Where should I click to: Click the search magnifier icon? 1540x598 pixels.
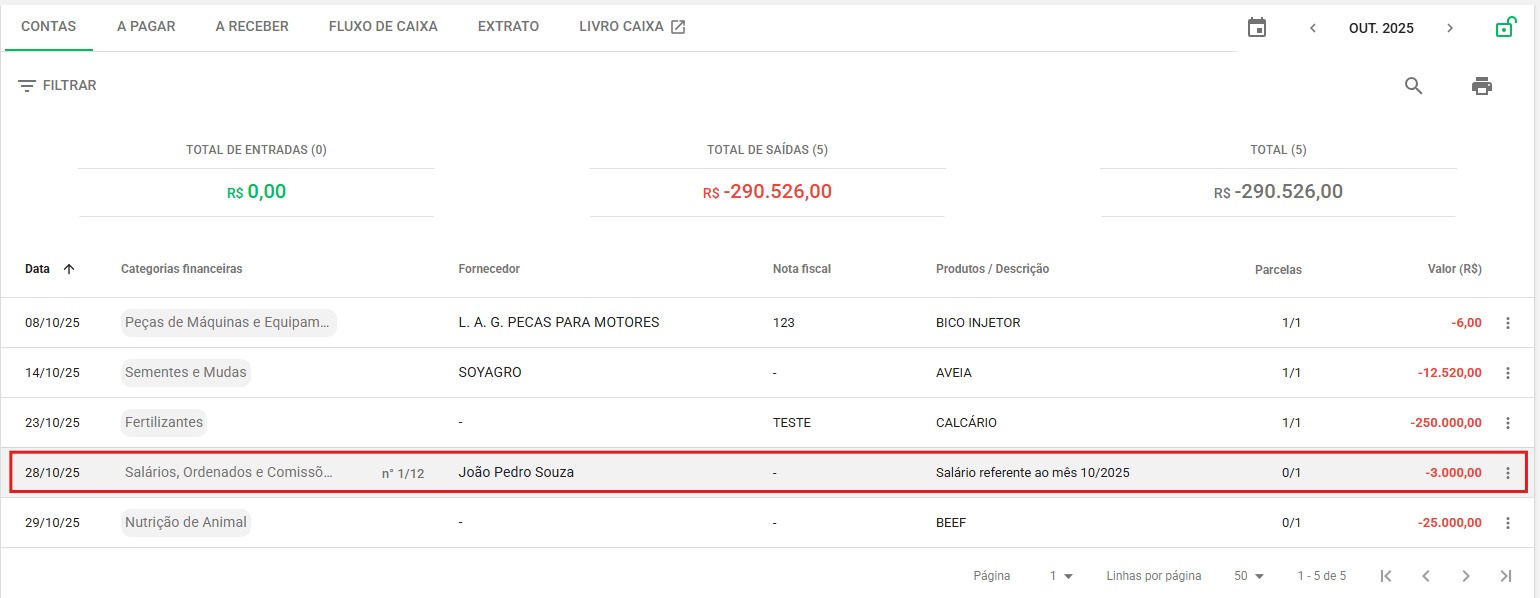coord(1413,86)
